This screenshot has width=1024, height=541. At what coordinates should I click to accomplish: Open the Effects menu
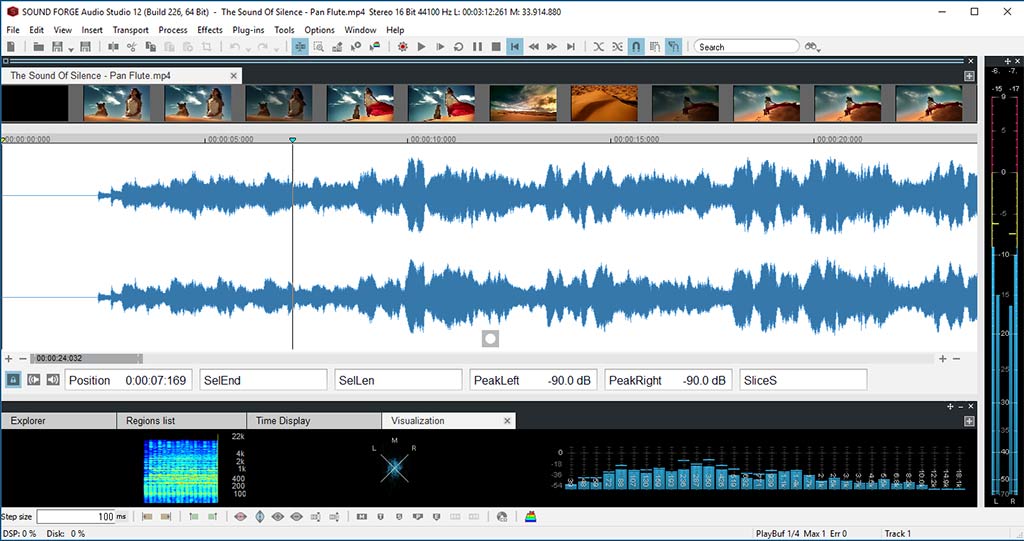pyautogui.click(x=210, y=30)
